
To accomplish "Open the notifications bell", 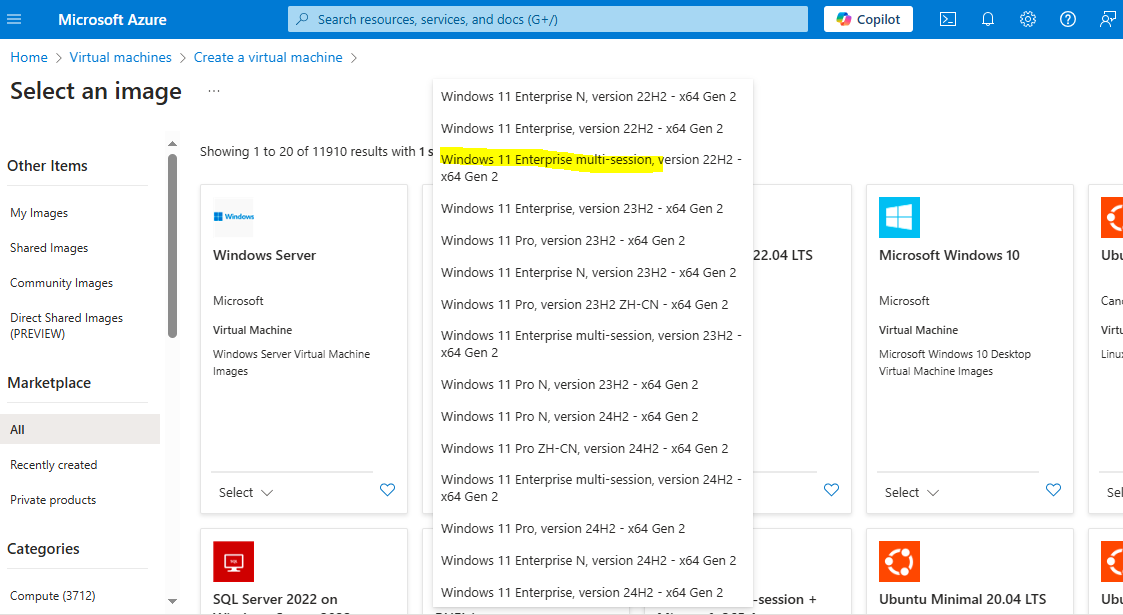I will pos(988,19).
